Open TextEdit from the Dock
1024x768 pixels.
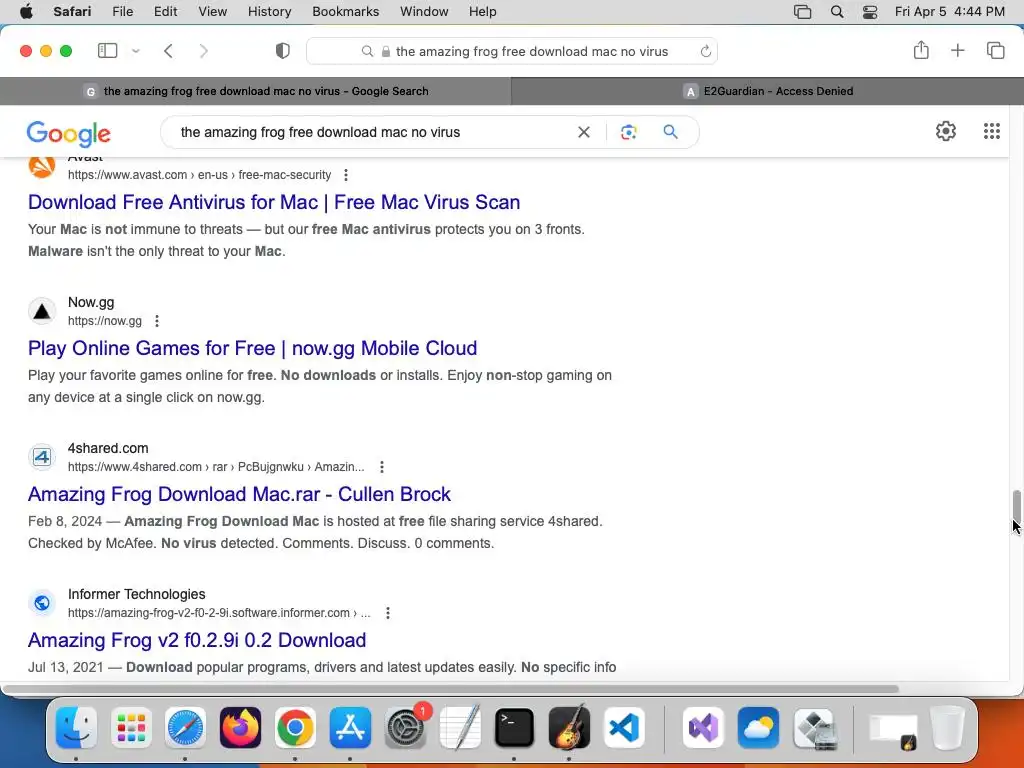460,727
